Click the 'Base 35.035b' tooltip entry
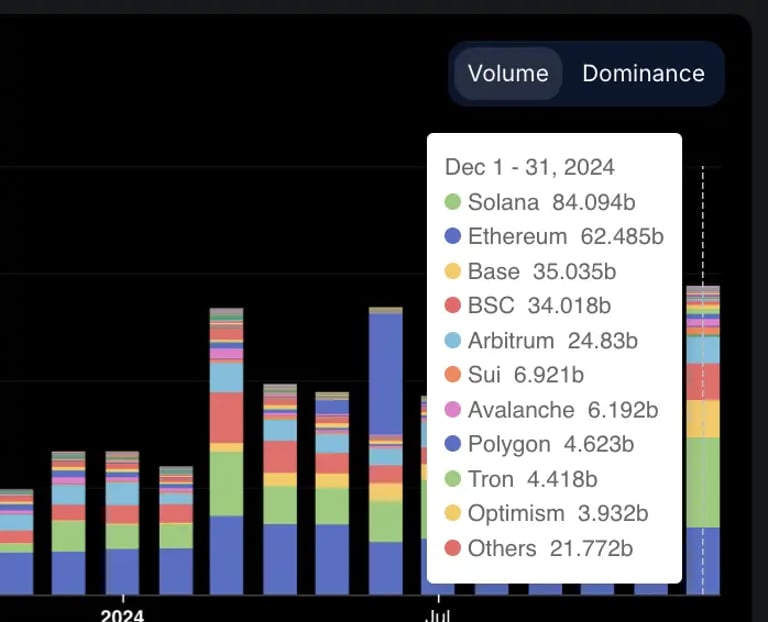 530,271
